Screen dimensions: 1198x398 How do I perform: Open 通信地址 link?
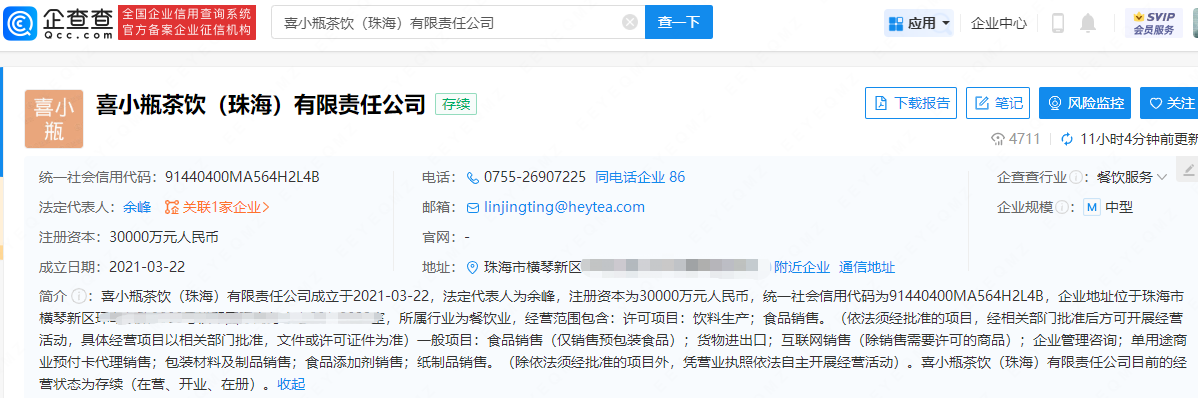pos(866,267)
